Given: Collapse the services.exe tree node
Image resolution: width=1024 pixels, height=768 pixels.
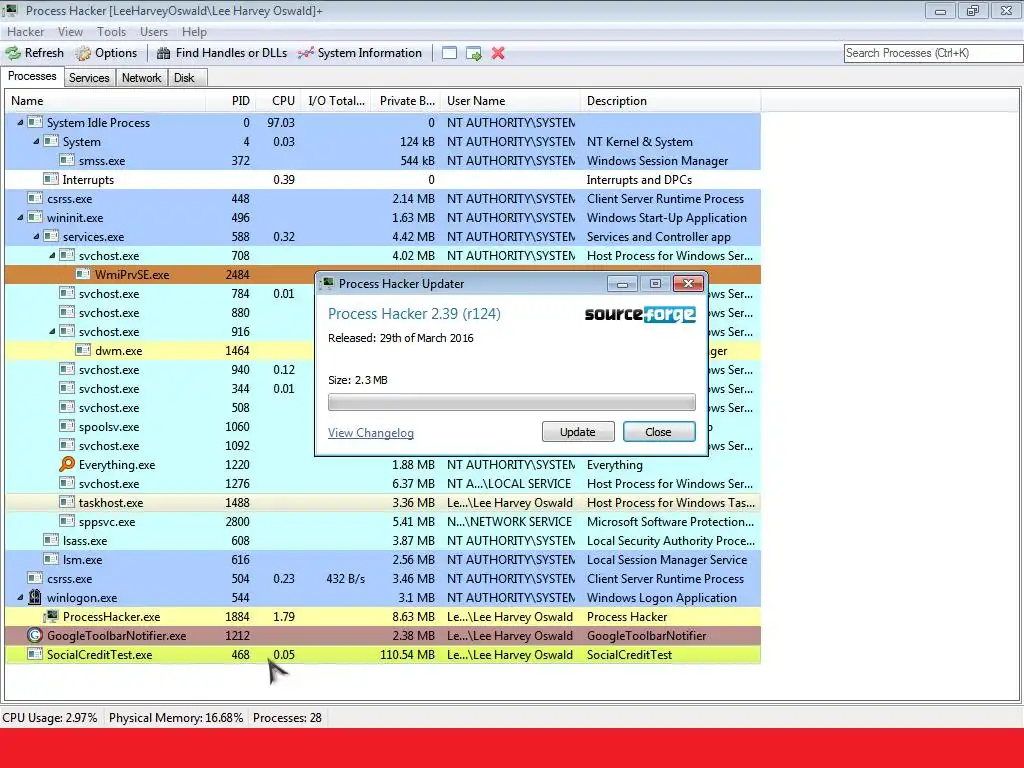Looking at the screenshot, I should point(36,236).
